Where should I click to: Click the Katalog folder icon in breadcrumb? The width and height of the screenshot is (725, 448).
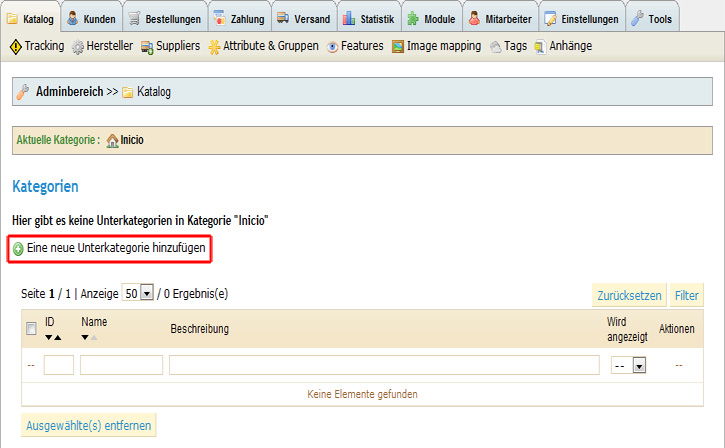(128, 92)
